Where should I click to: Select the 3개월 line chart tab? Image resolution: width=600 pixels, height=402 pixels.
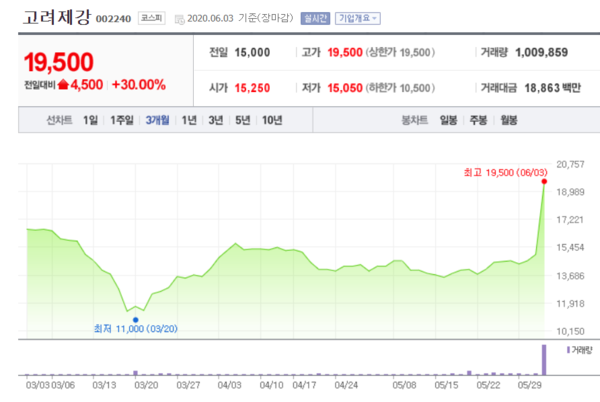157,120
